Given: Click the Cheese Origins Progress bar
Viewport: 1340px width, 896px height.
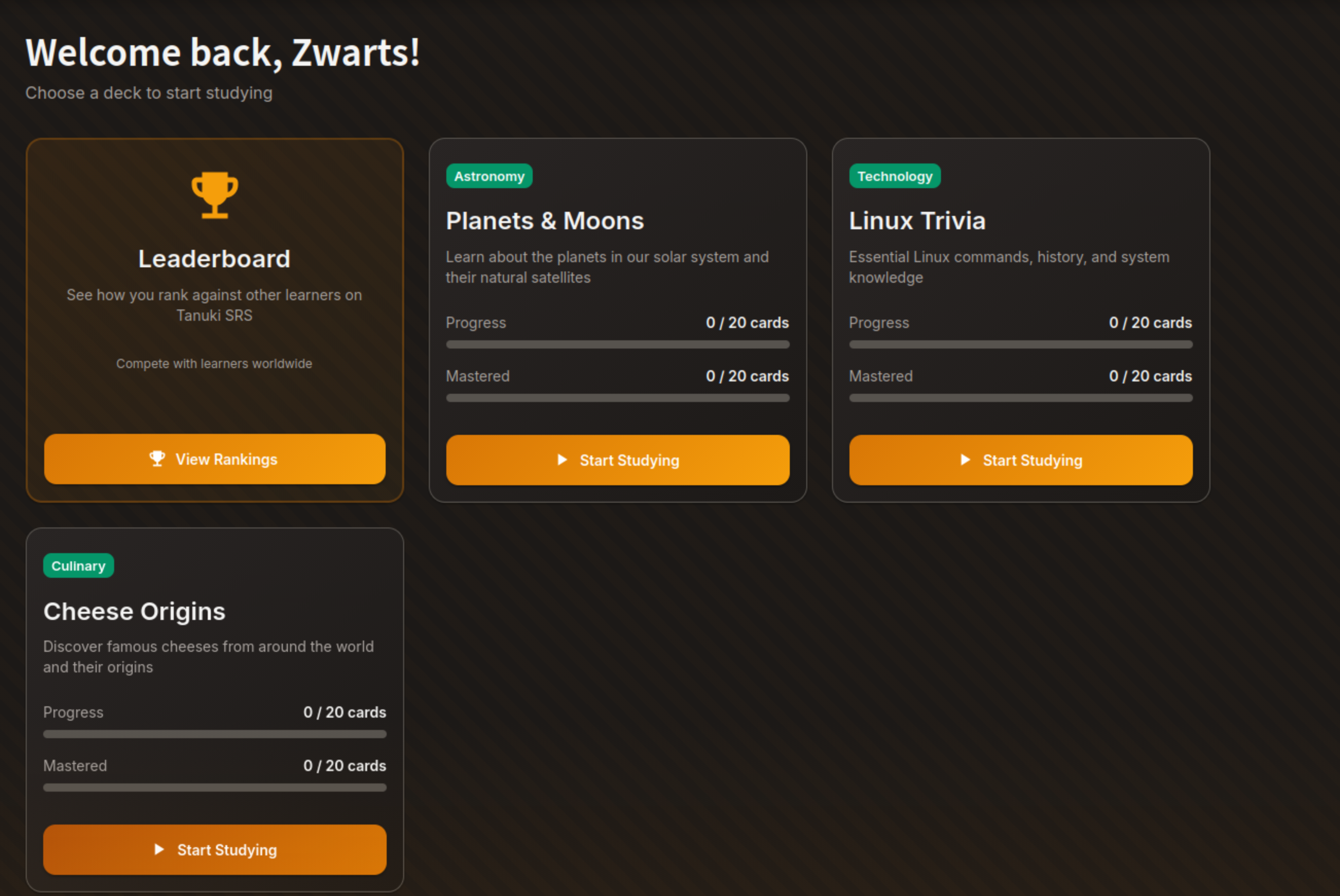Looking at the screenshot, I should (214, 734).
